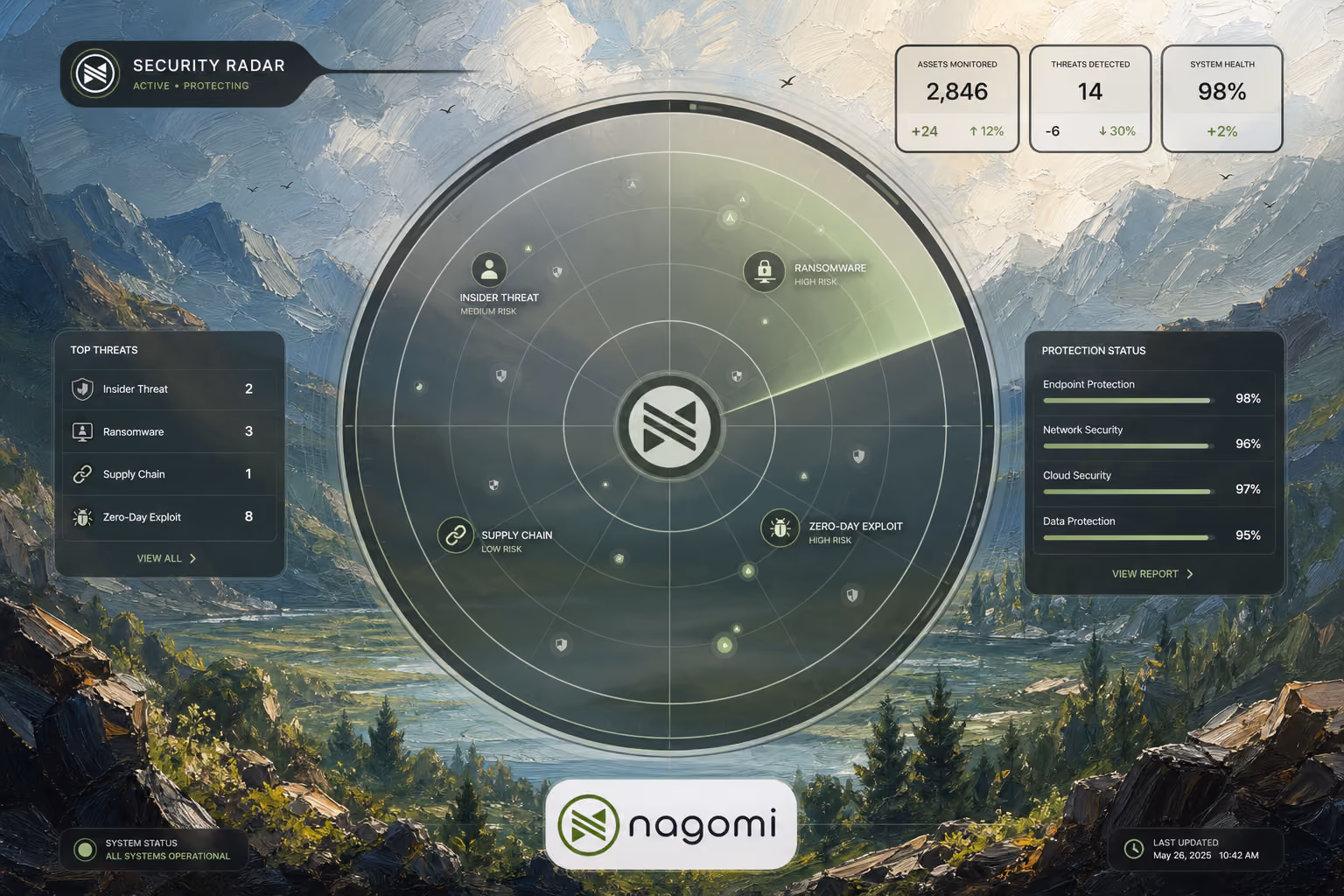
Task: Click the "+24" change in Assets Monitored
Action: click(x=924, y=131)
